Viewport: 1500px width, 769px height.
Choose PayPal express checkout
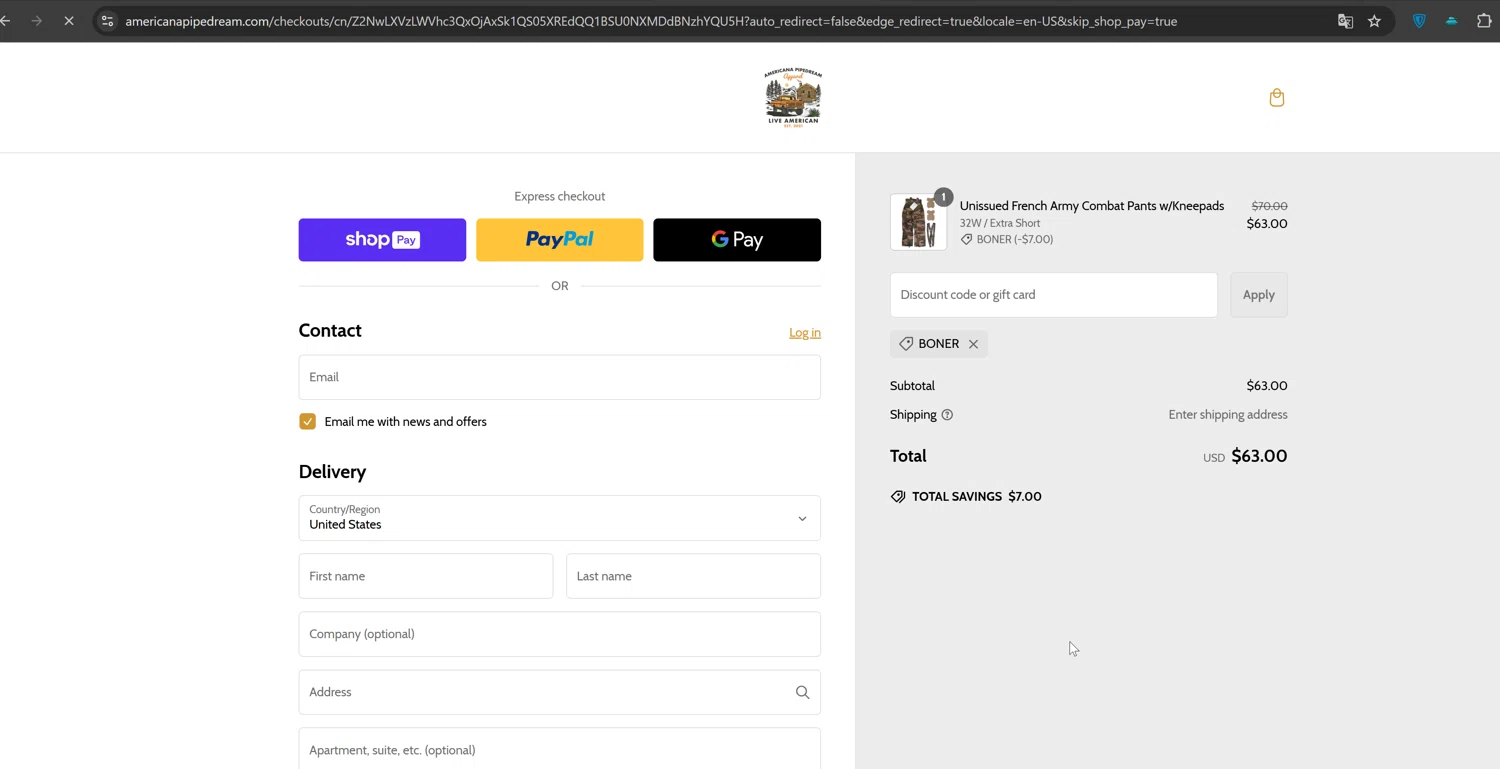click(559, 240)
